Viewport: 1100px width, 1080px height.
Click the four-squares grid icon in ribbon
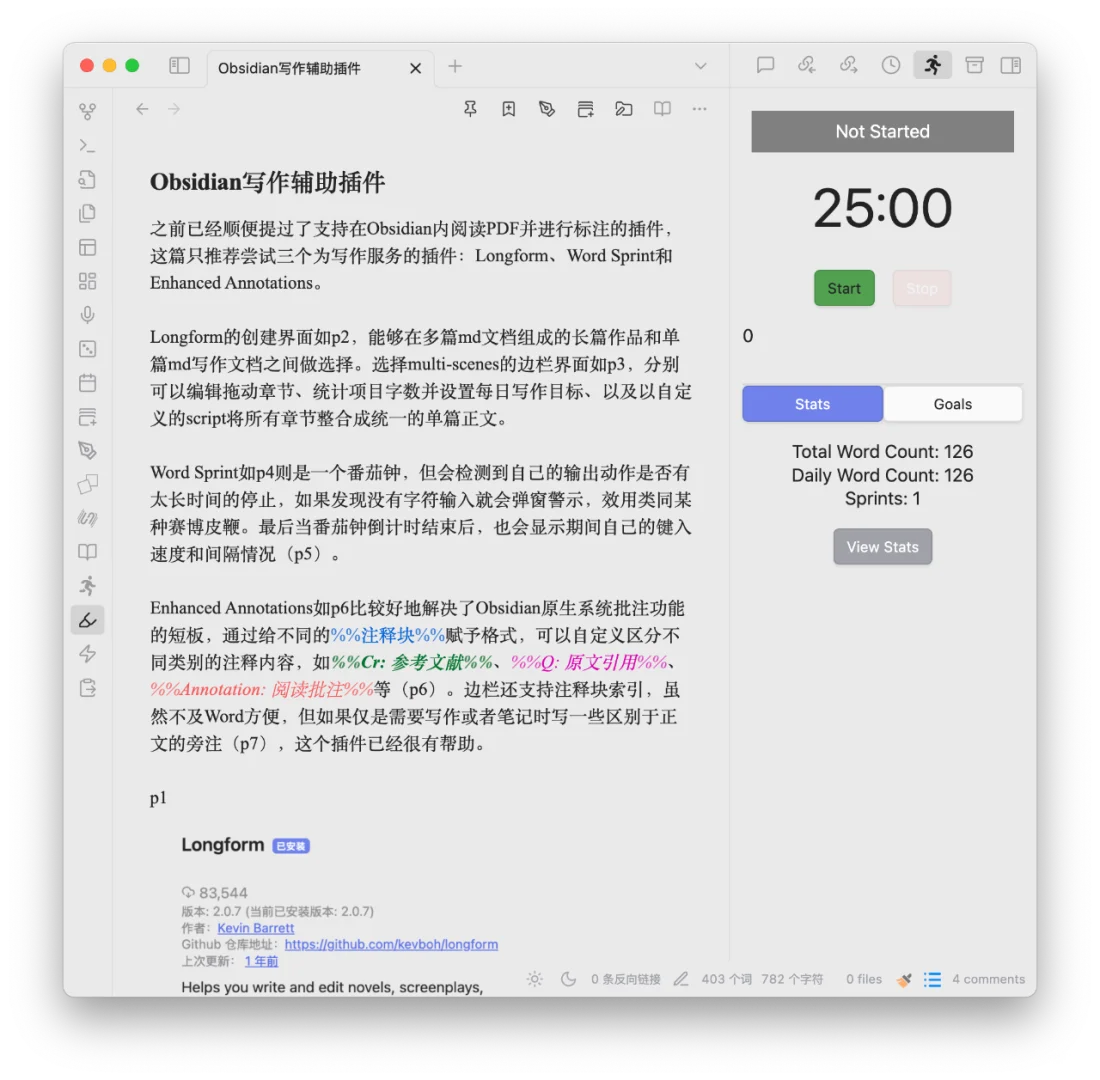88,281
